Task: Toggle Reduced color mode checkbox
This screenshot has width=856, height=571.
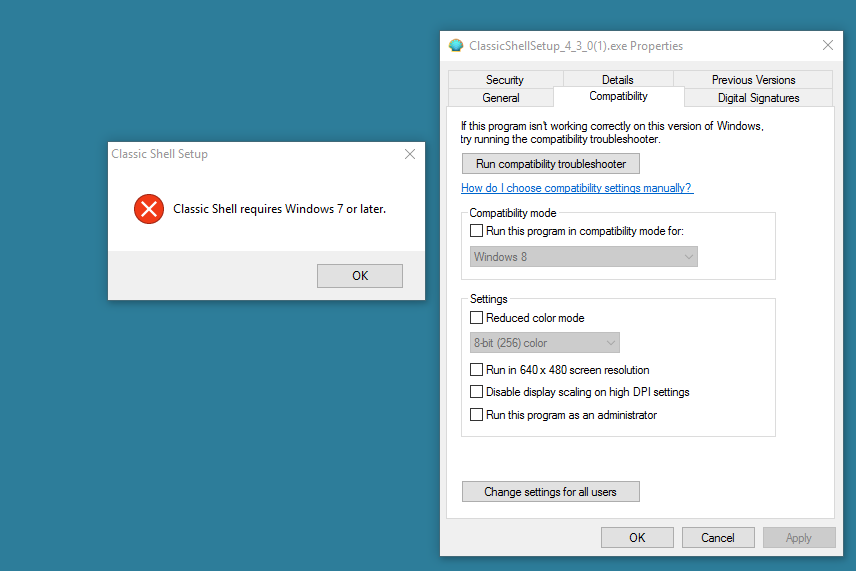Action: pos(476,318)
